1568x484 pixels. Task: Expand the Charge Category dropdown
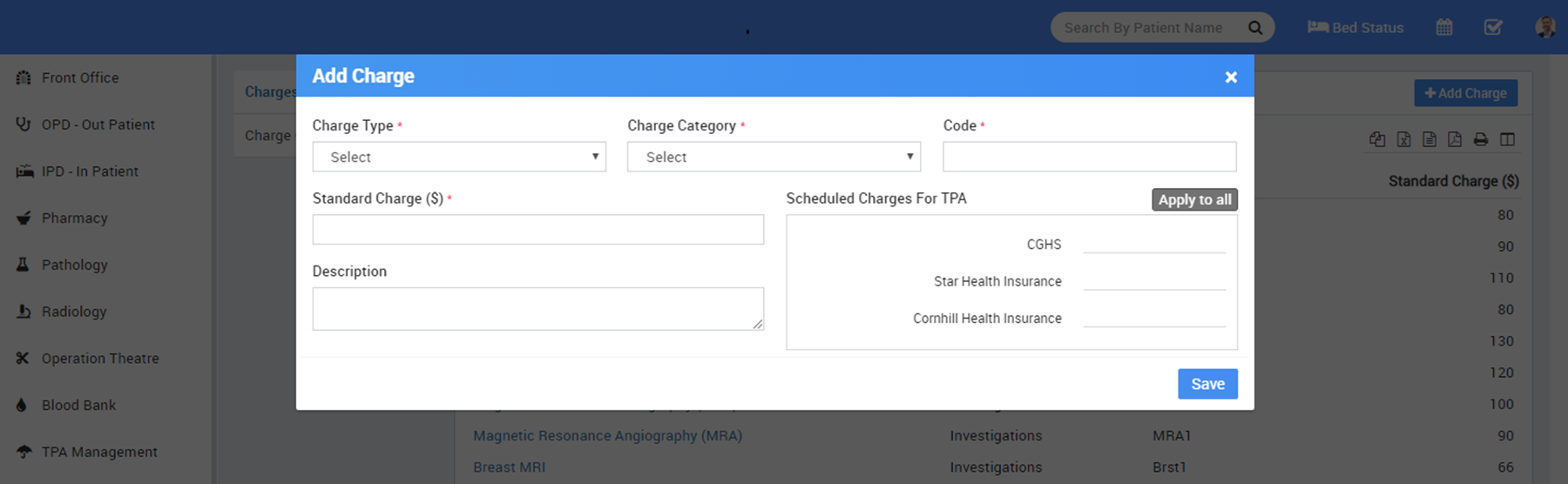(x=774, y=157)
